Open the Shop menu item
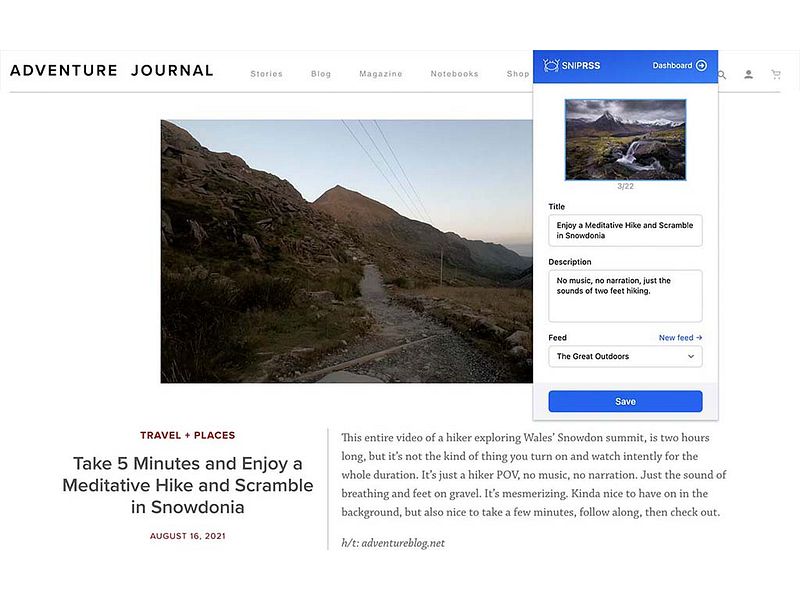 (x=518, y=74)
